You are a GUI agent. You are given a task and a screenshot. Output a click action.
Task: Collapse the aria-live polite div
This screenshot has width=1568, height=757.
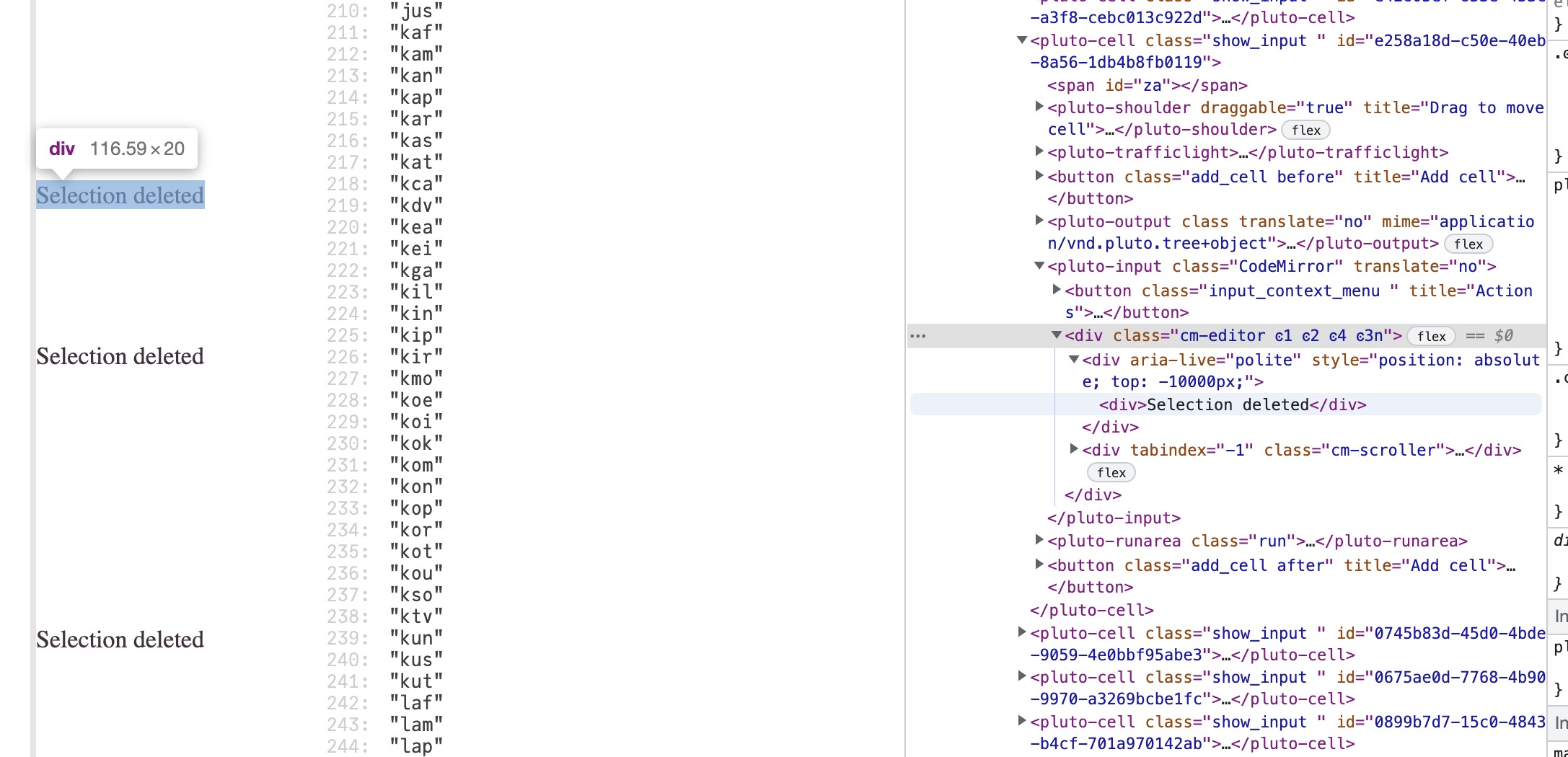tap(1073, 360)
